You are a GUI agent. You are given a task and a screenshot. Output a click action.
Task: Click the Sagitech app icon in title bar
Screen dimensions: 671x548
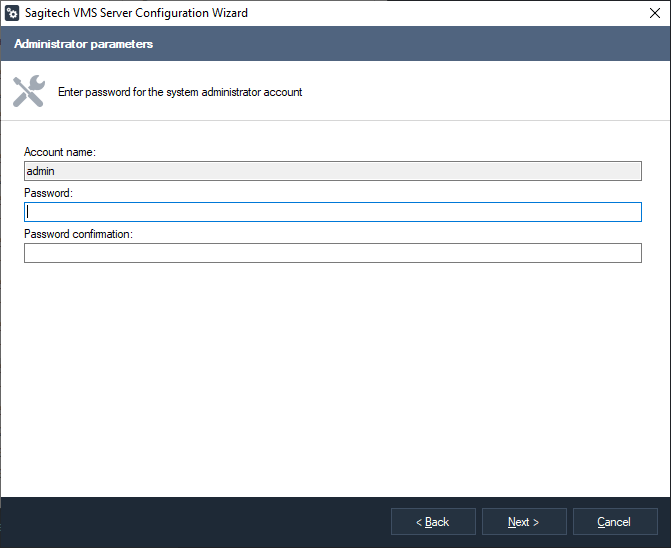13,13
